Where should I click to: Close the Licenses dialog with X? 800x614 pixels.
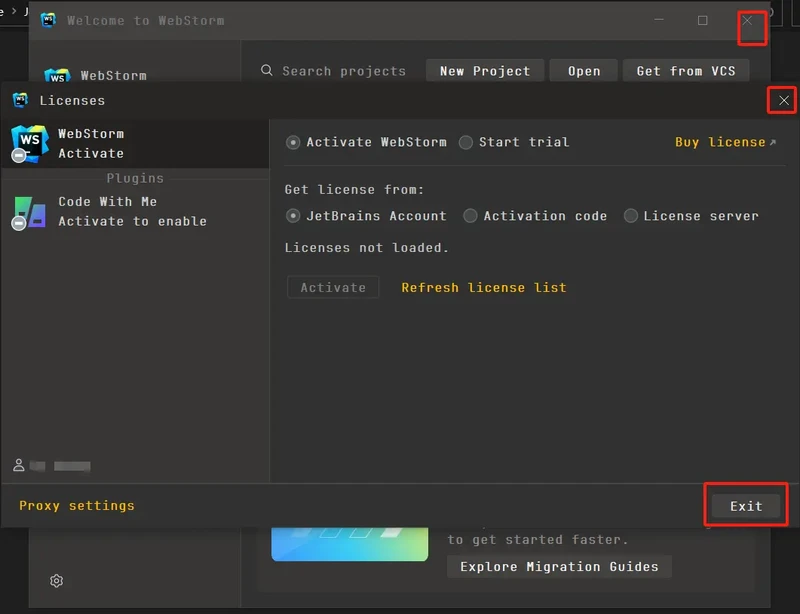click(783, 100)
